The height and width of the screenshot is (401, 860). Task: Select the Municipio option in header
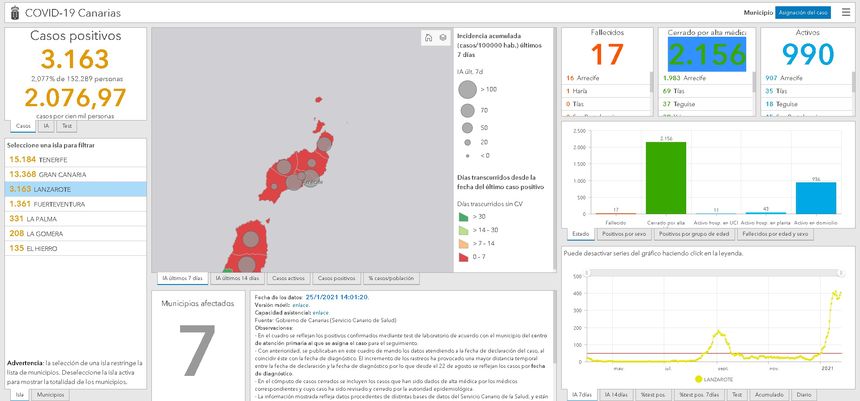click(x=758, y=12)
